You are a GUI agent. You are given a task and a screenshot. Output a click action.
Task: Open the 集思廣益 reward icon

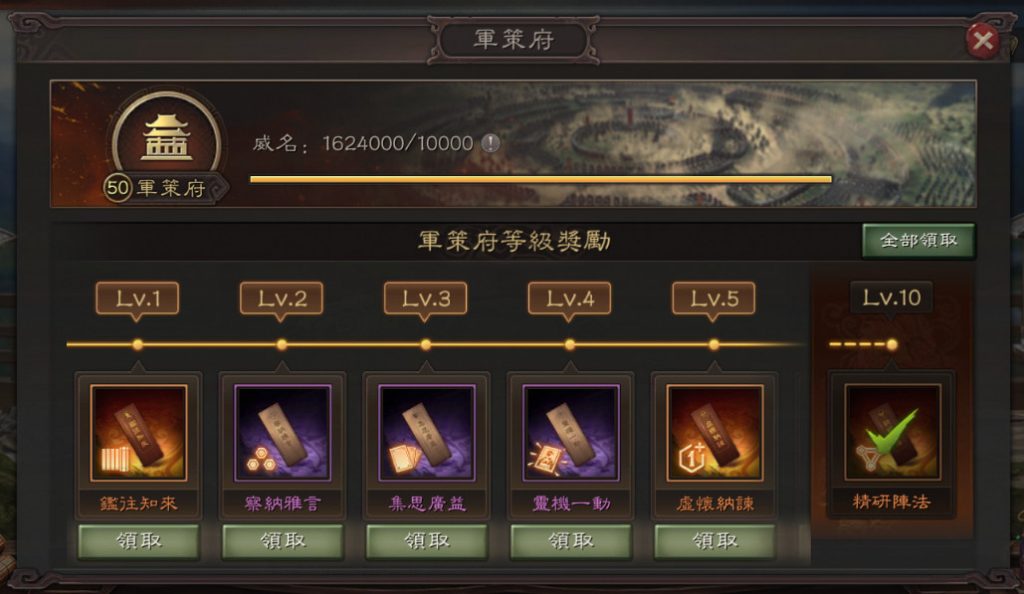pos(427,433)
